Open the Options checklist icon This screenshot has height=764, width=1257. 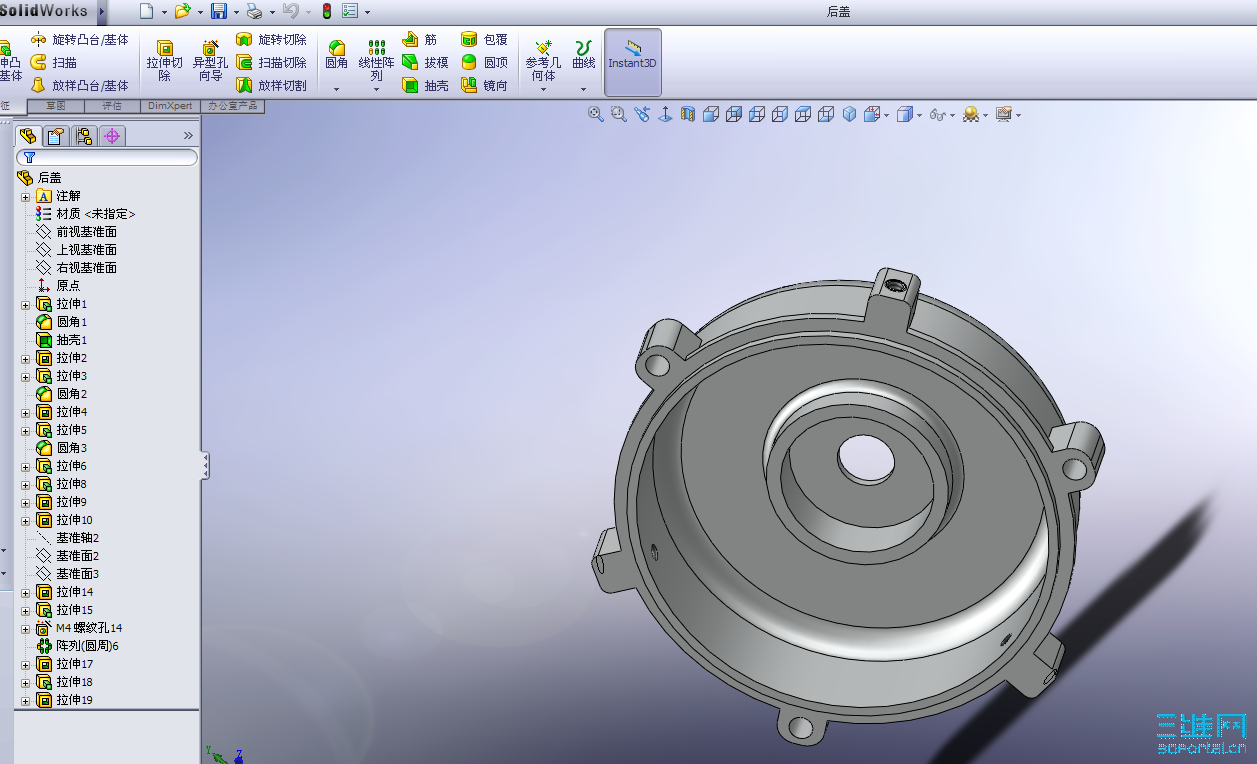(350, 11)
